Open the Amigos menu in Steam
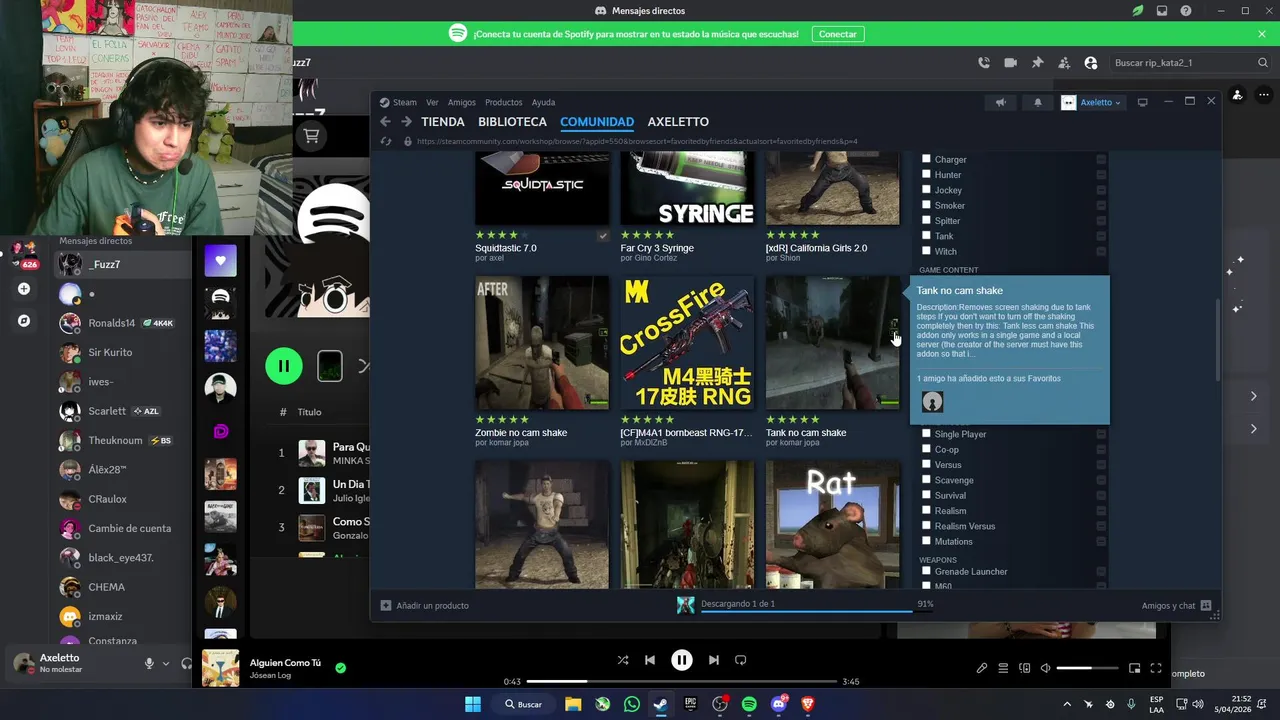Viewport: 1280px width, 720px height. [x=462, y=102]
